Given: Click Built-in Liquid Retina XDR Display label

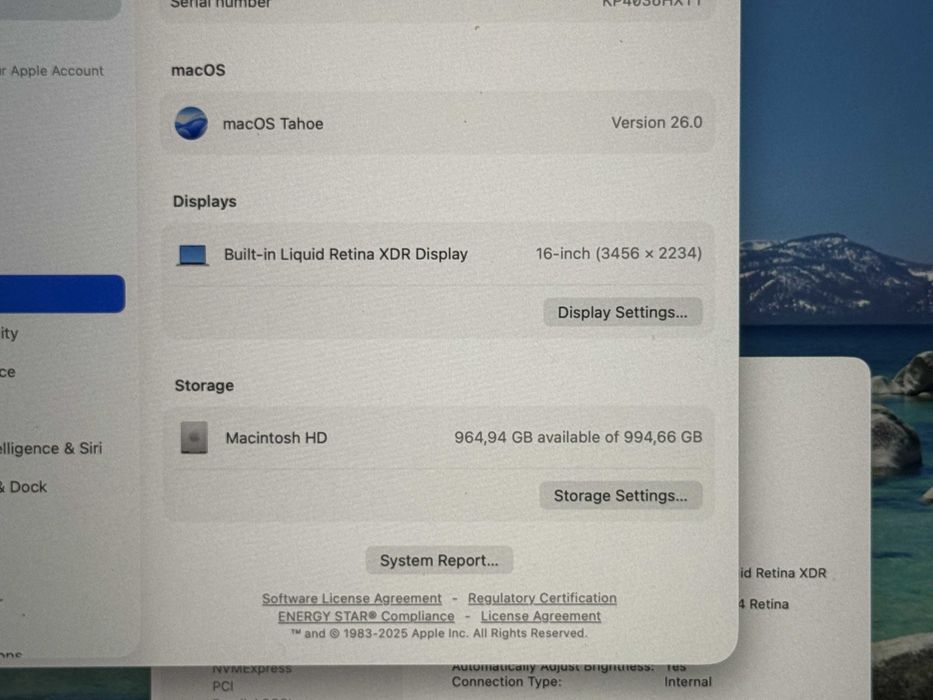Looking at the screenshot, I should point(346,254).
